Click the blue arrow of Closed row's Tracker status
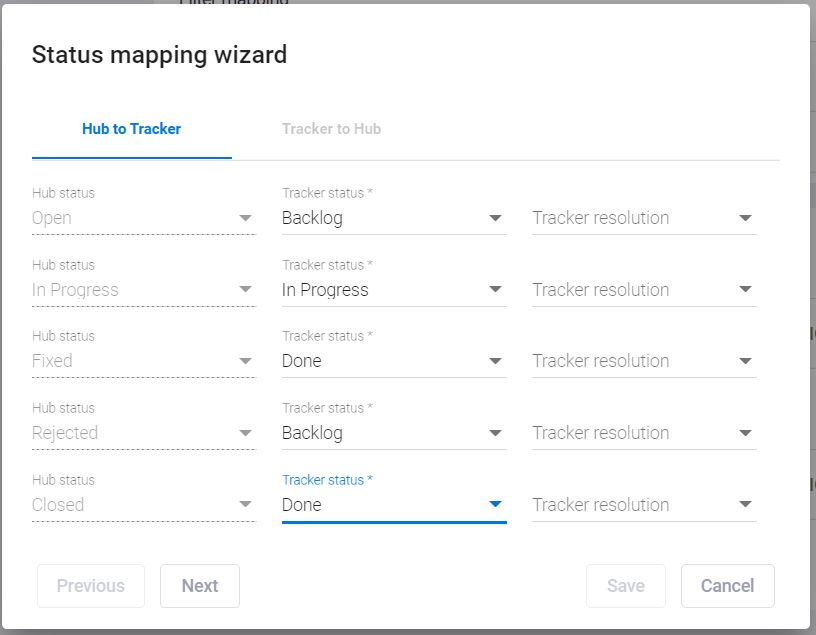 pyautogui.click(x=495, y=504)
